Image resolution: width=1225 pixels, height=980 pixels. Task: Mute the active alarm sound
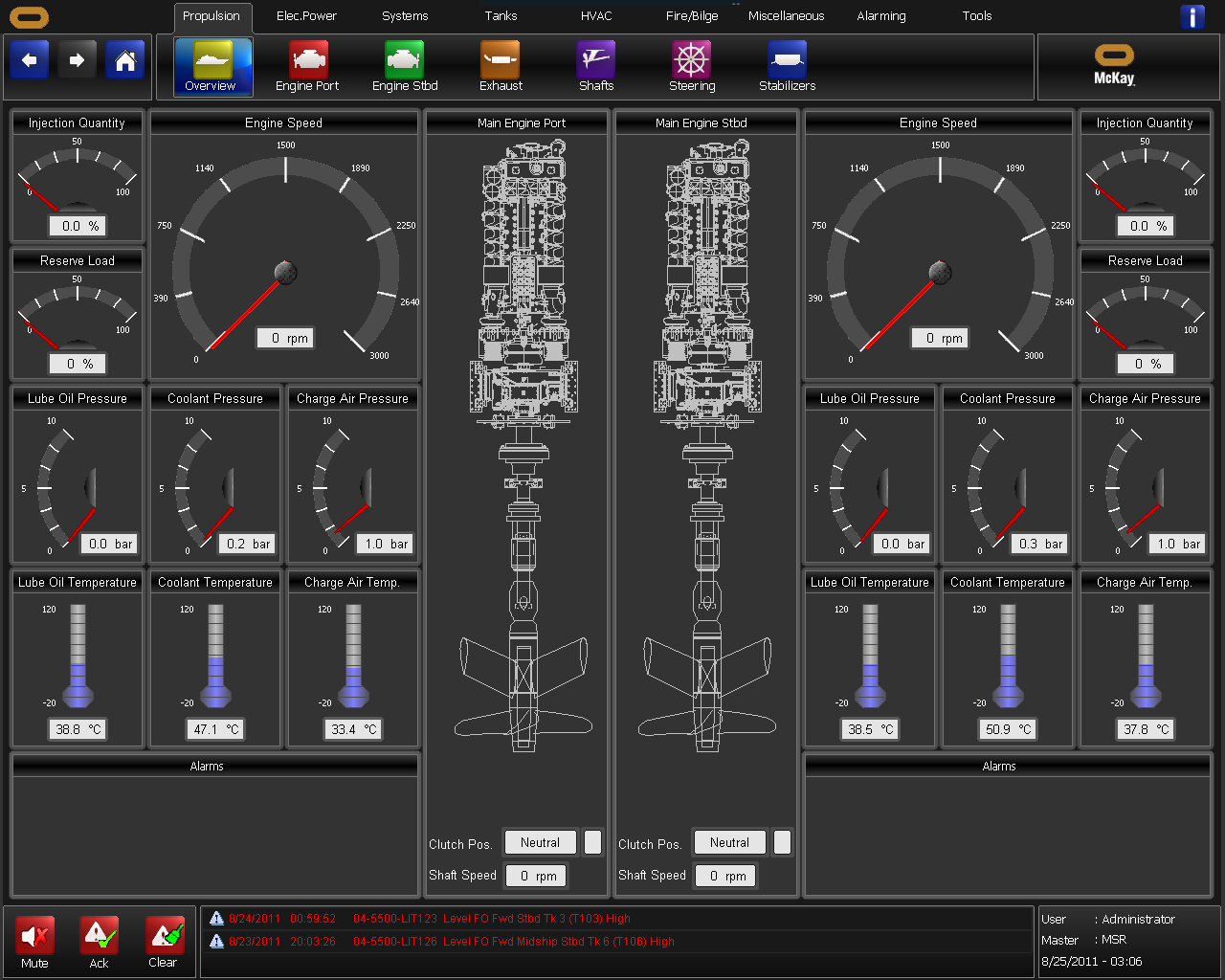click(x=34, y=943)
